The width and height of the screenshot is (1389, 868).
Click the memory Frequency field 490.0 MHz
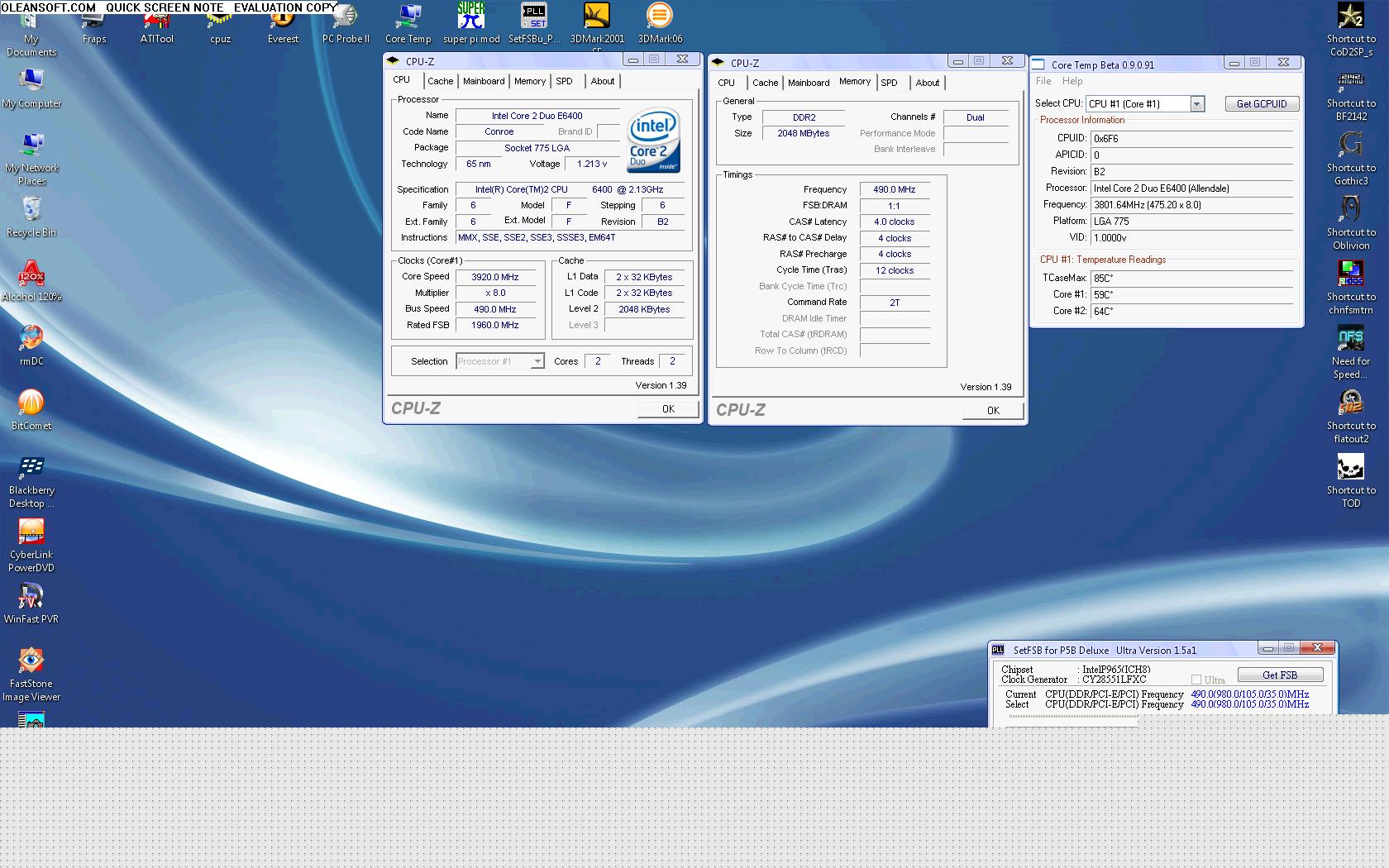895,189
